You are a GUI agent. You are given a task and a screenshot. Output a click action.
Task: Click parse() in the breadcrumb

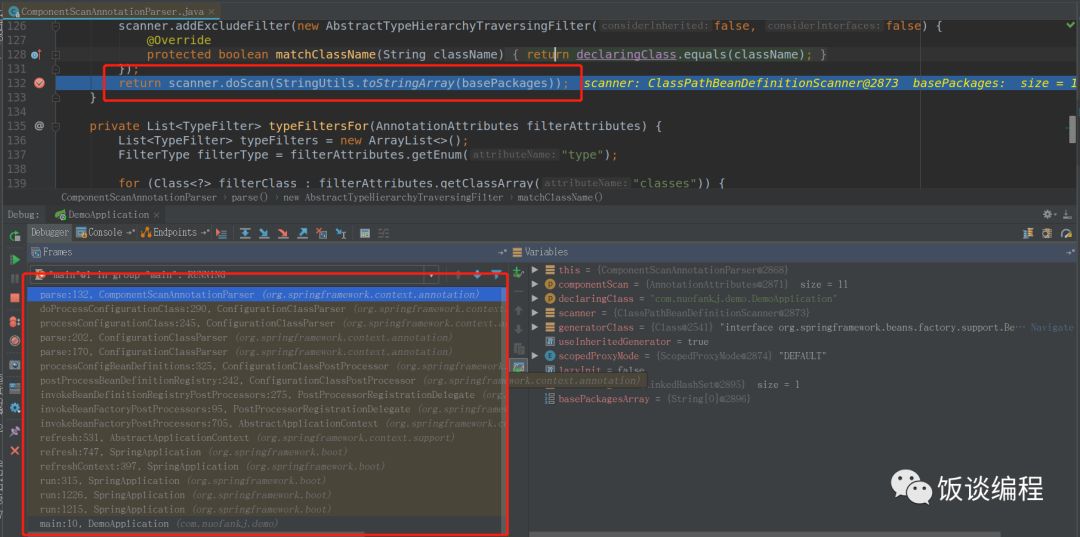[x=250, y=197]
